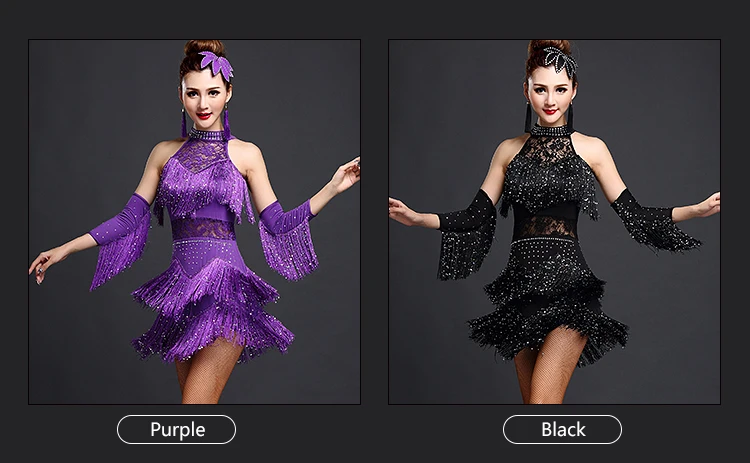The width and height of the screenshot is (750, 463).
Task: Open the black fringe dress photo
Action: (x=554, y=222)
